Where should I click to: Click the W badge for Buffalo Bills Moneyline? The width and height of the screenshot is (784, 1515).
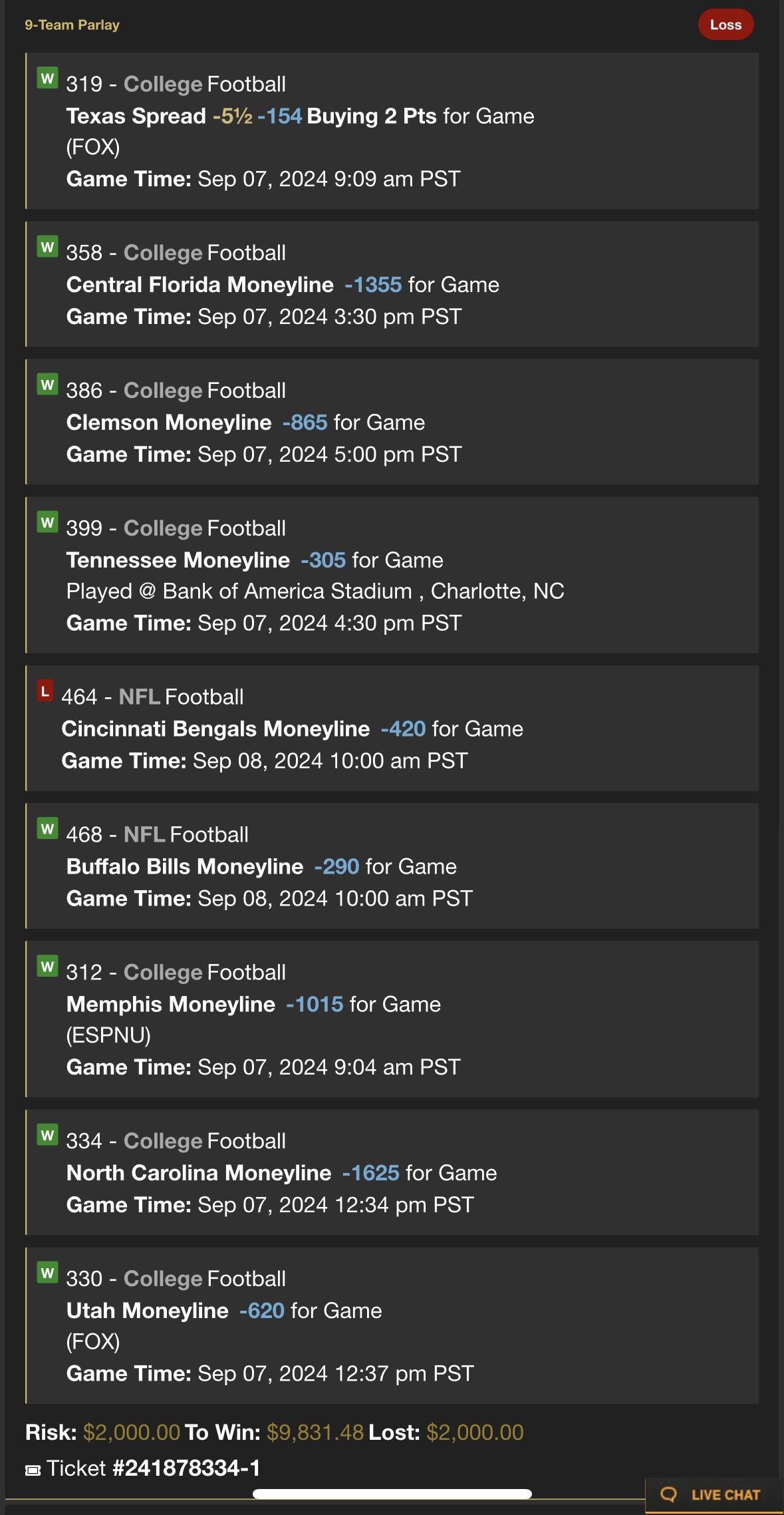47,828
